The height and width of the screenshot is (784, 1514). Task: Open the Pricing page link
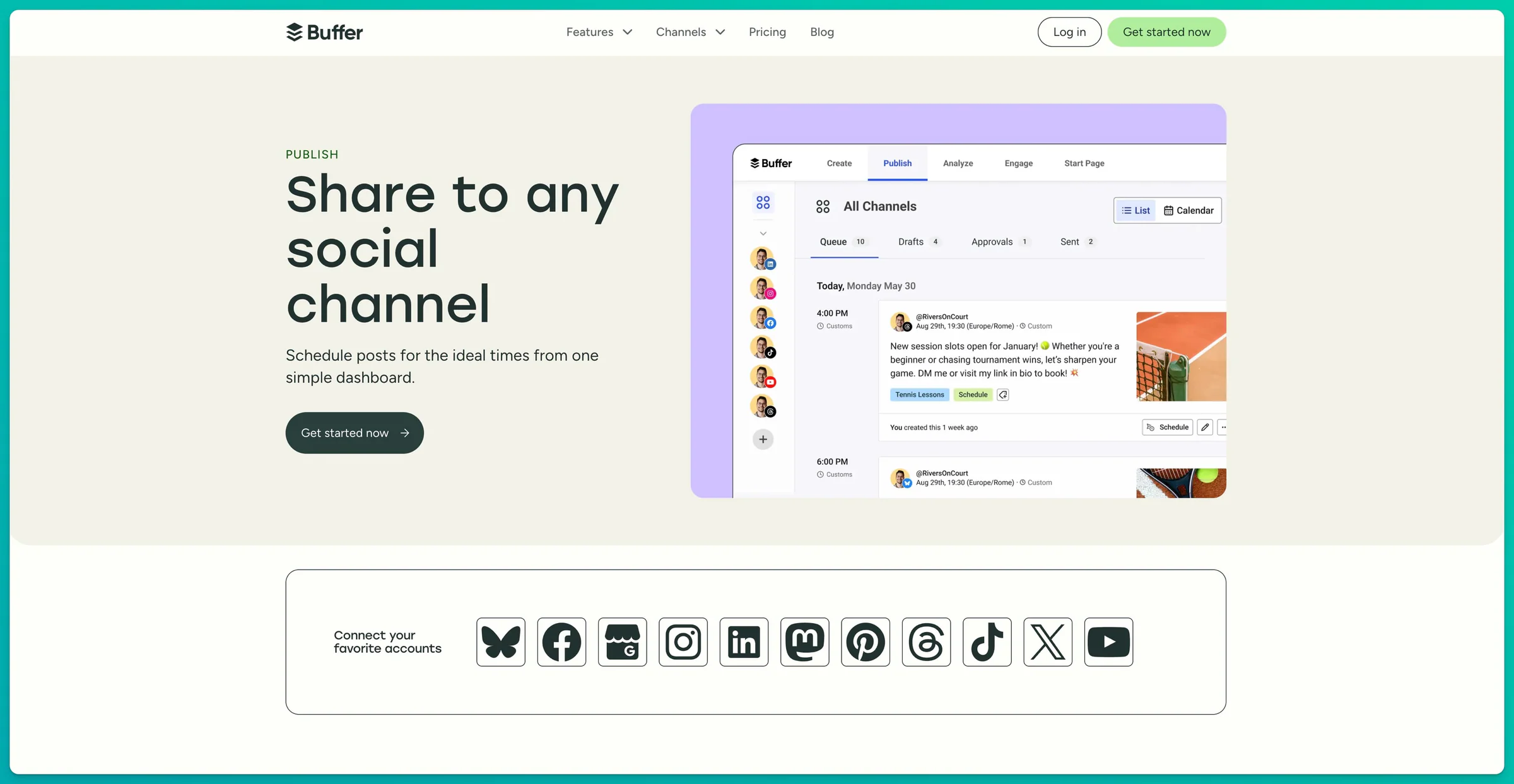point(767,32)
